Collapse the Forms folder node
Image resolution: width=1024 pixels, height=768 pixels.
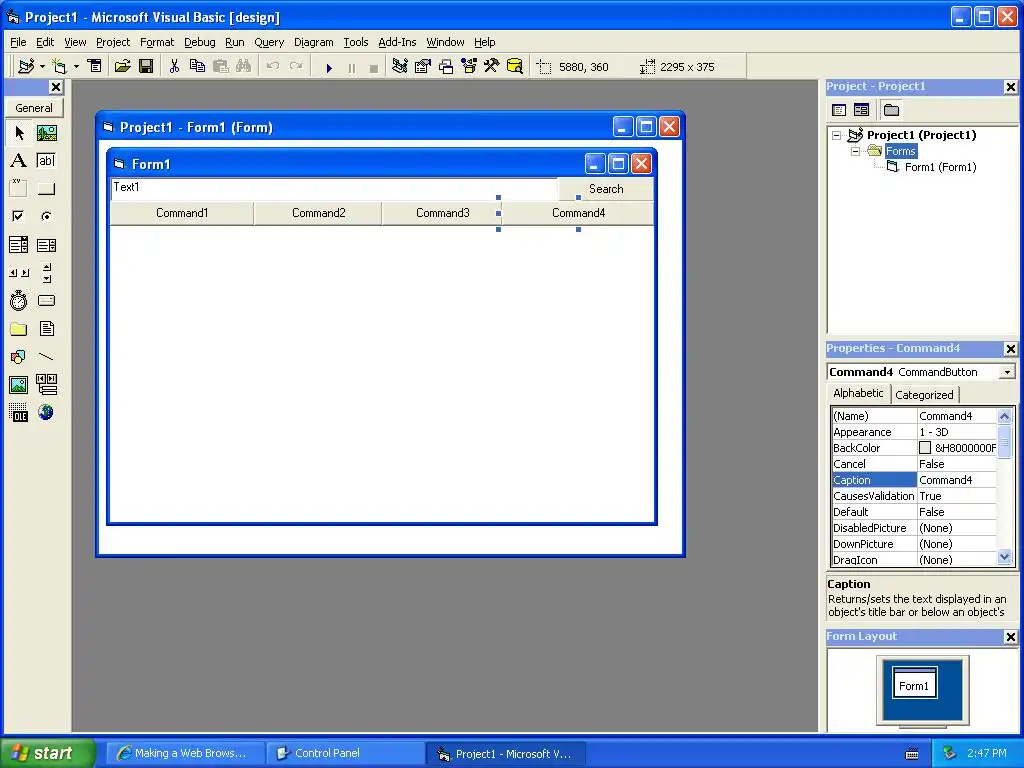pyautogui.click(x=856, y=152)
